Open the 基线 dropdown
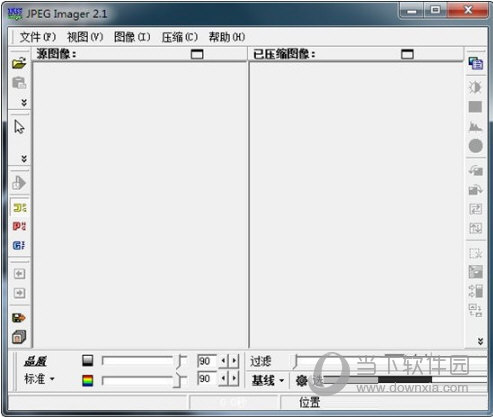The width and height of the screenshot is (493, 417). point(268,380)
